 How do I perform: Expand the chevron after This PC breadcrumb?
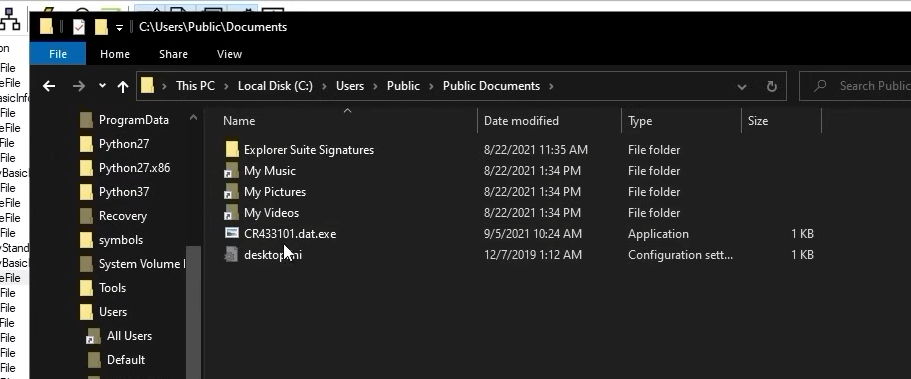click(227, 86)
